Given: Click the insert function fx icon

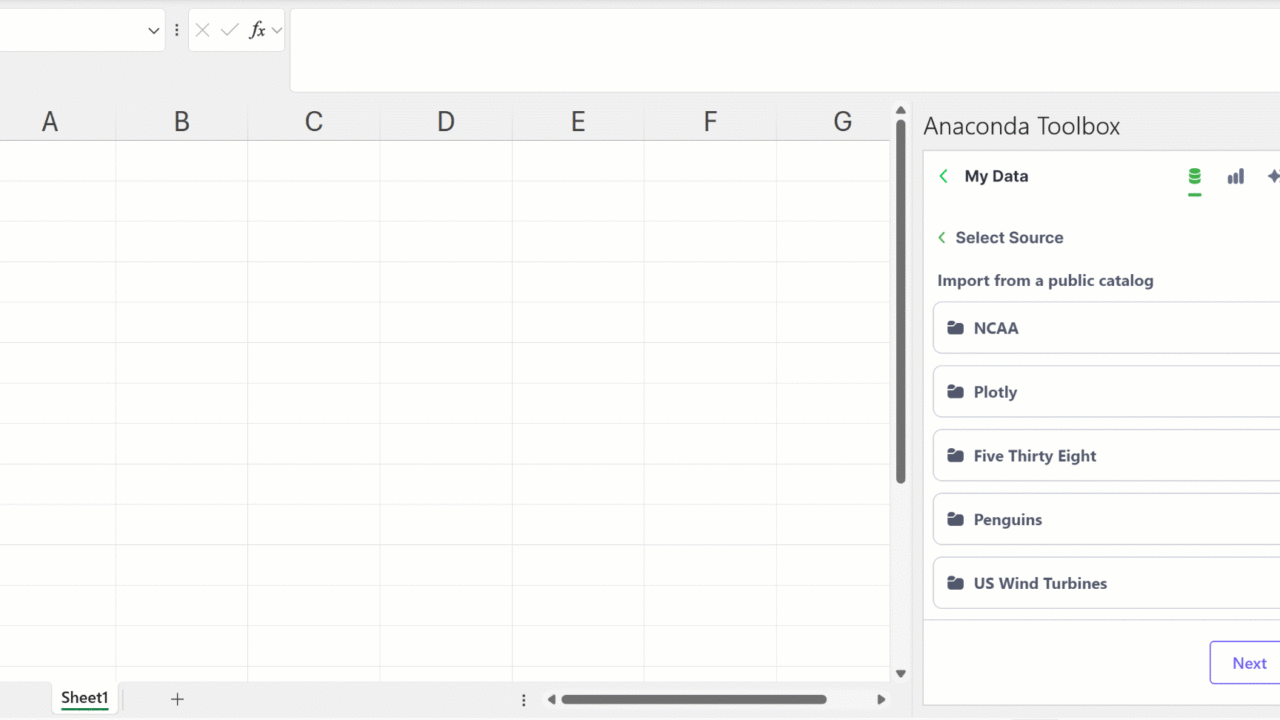Looking at the screenshot, I should (x=257, y=31).
